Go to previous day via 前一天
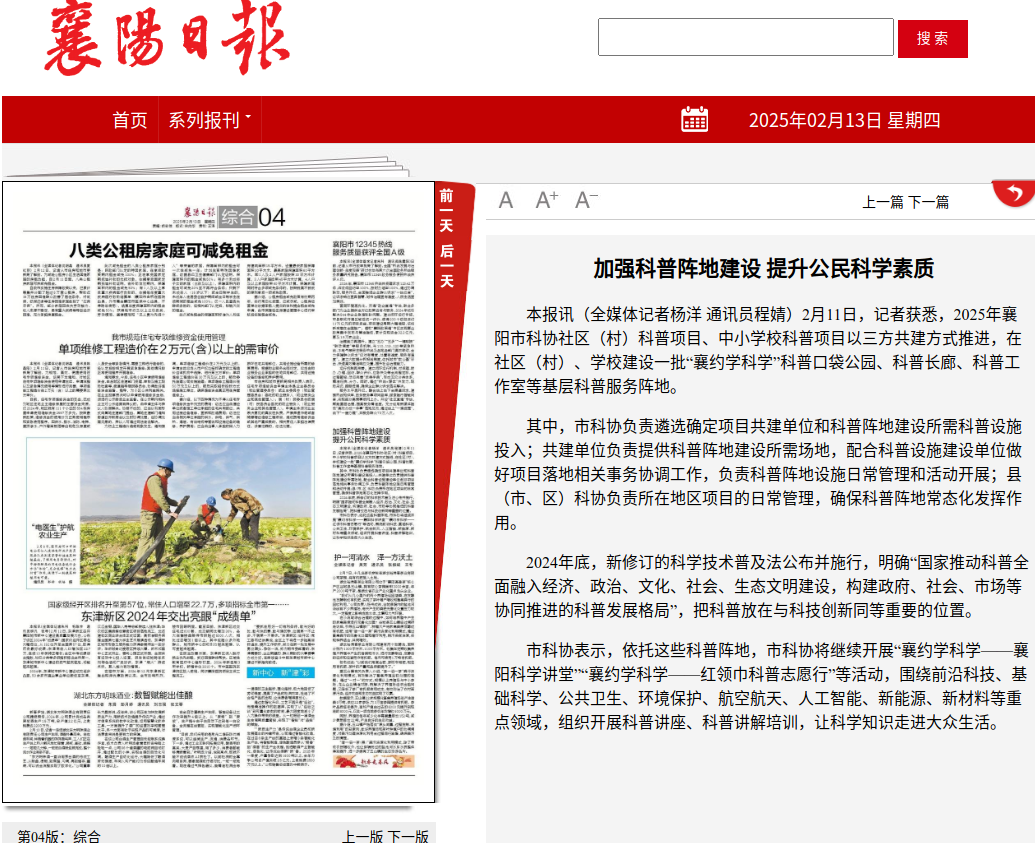1035x843 pixels. tap(446, 210)
